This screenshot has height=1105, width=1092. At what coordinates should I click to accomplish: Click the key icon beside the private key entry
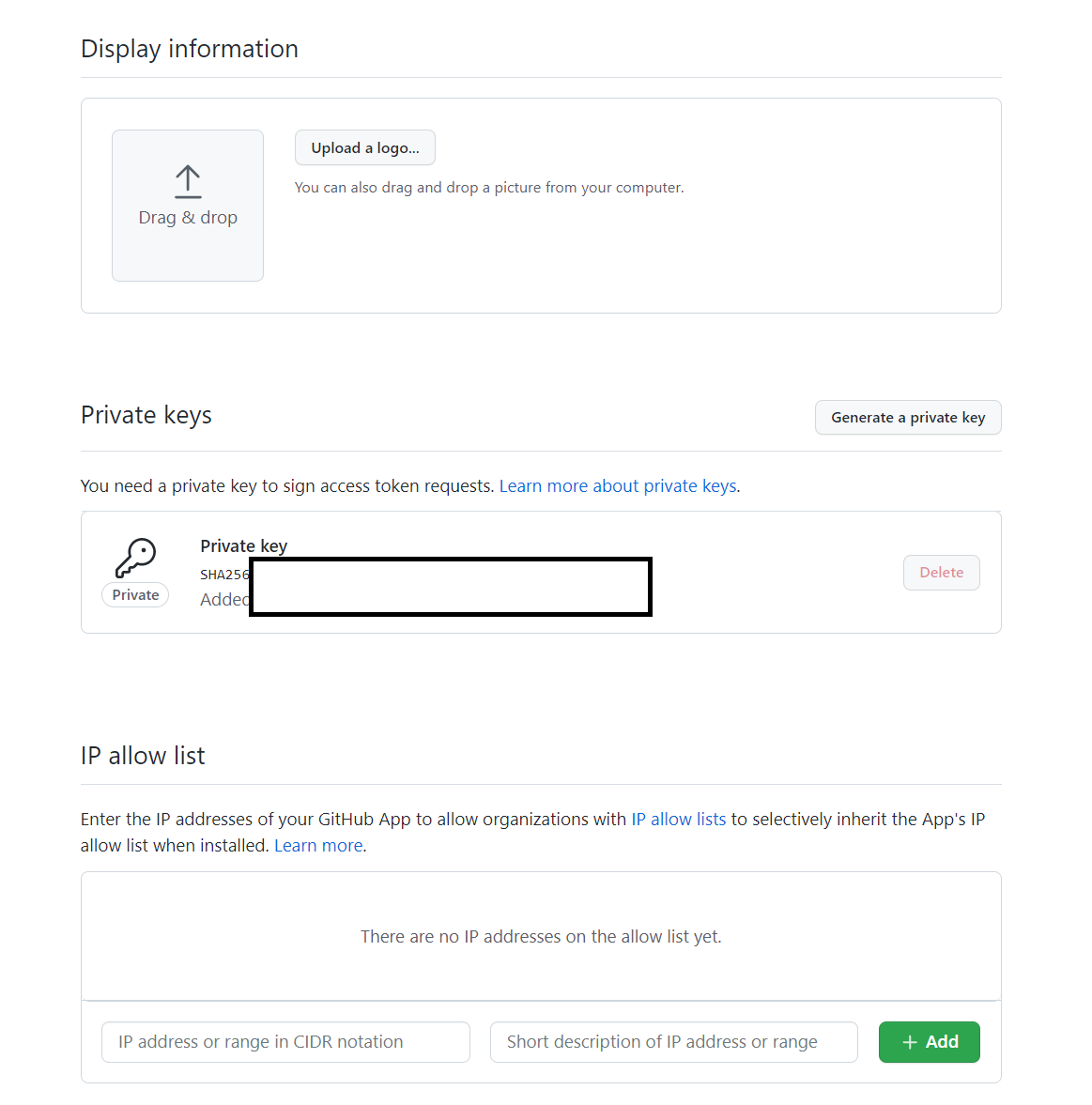click(135, 558)
